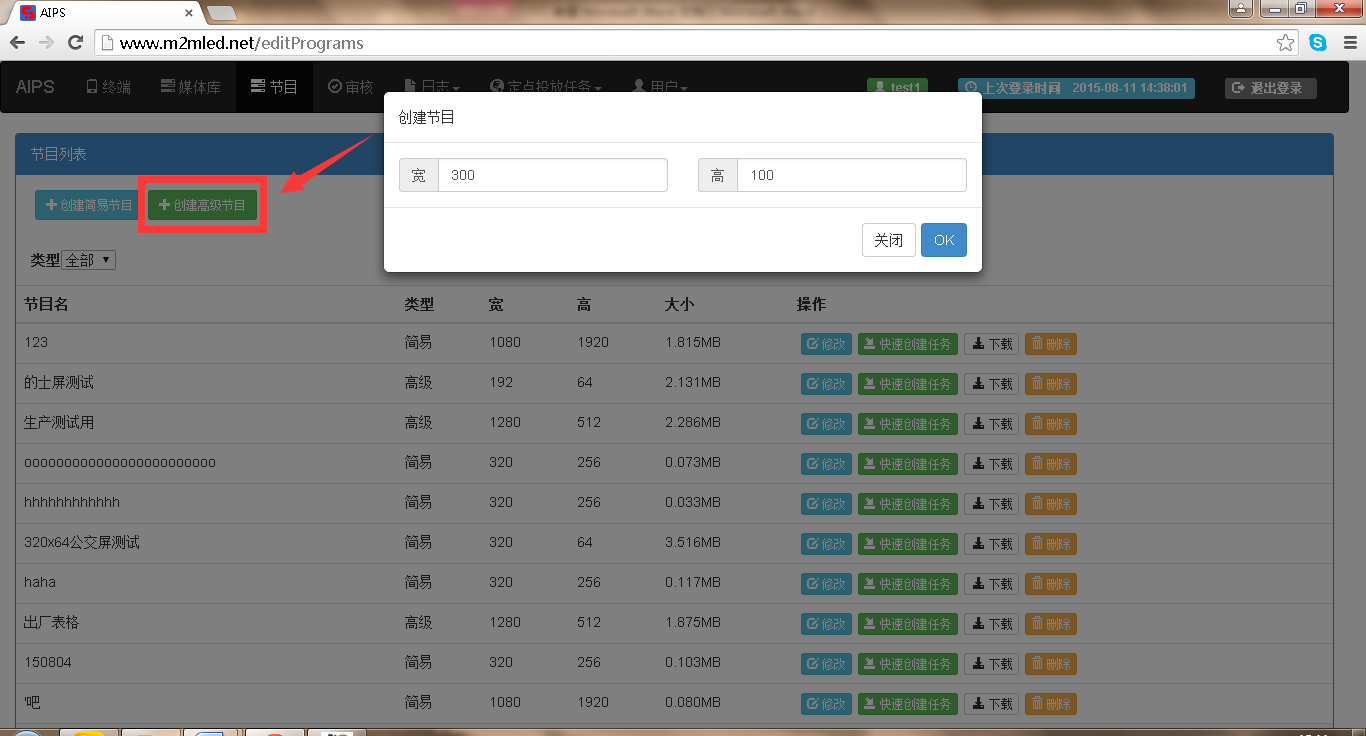
Task: Download program hhhhhhhhhhhh
Action: tap(991, 504)
